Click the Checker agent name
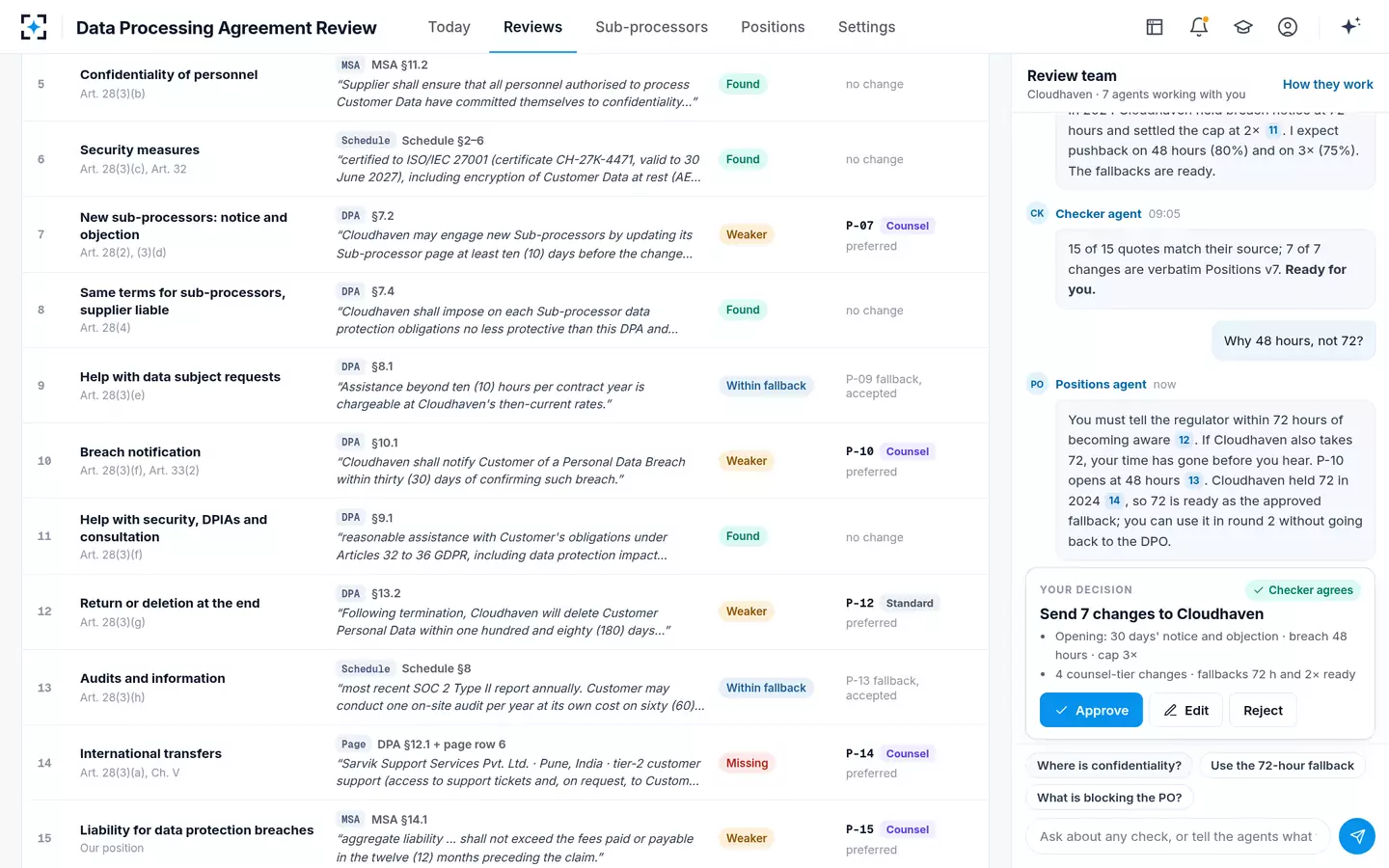Viewport: 1389px width, 868px height. [x=1098, y=214]
